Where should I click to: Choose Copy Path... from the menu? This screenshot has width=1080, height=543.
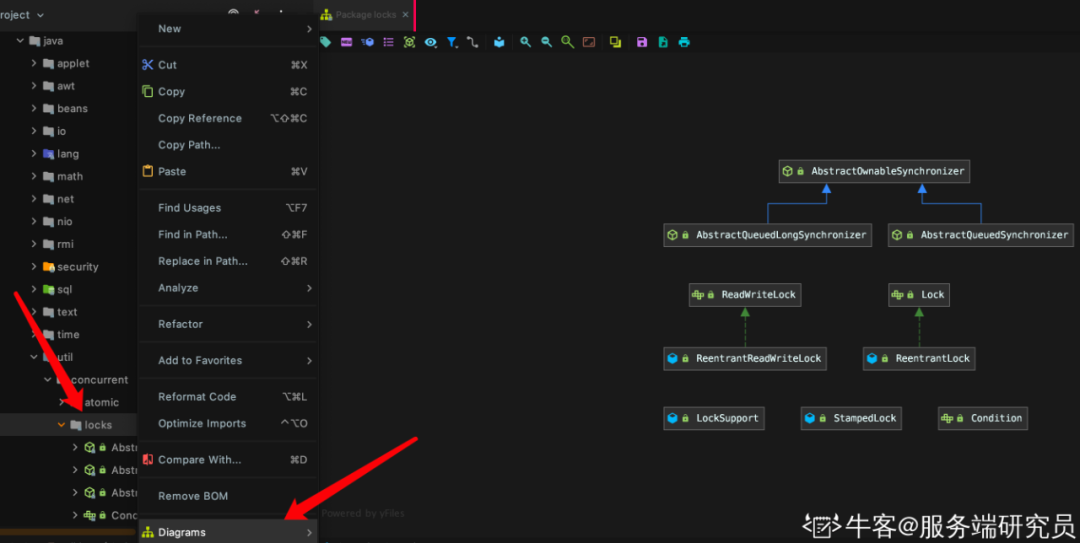point(228,145)
